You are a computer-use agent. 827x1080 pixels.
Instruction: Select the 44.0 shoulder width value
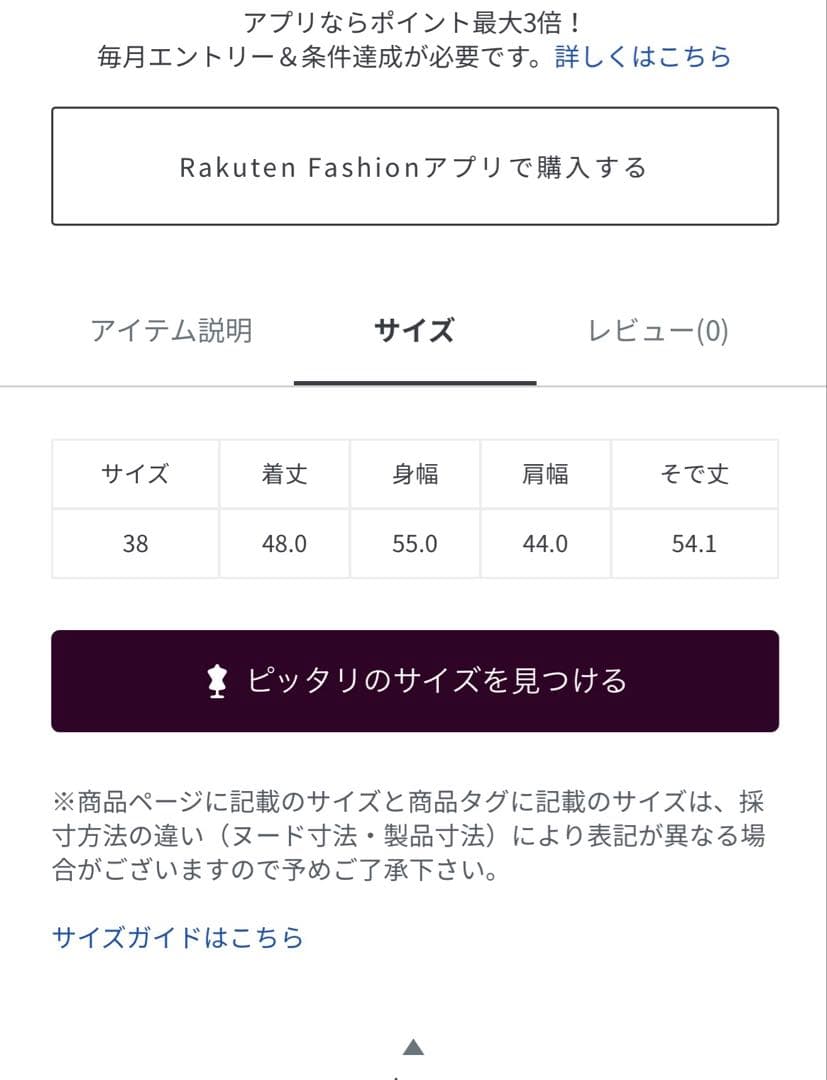(x=545, y=543)
